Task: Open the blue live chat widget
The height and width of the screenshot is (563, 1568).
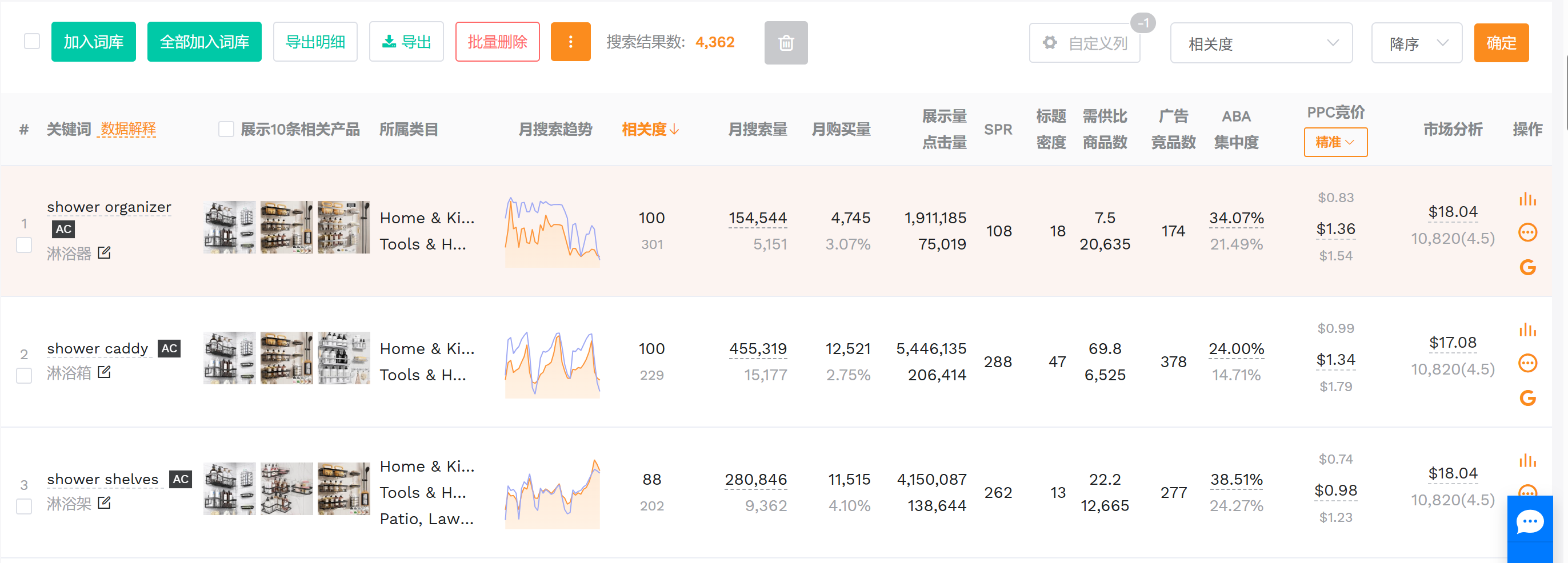Action: coord(1529,522)
